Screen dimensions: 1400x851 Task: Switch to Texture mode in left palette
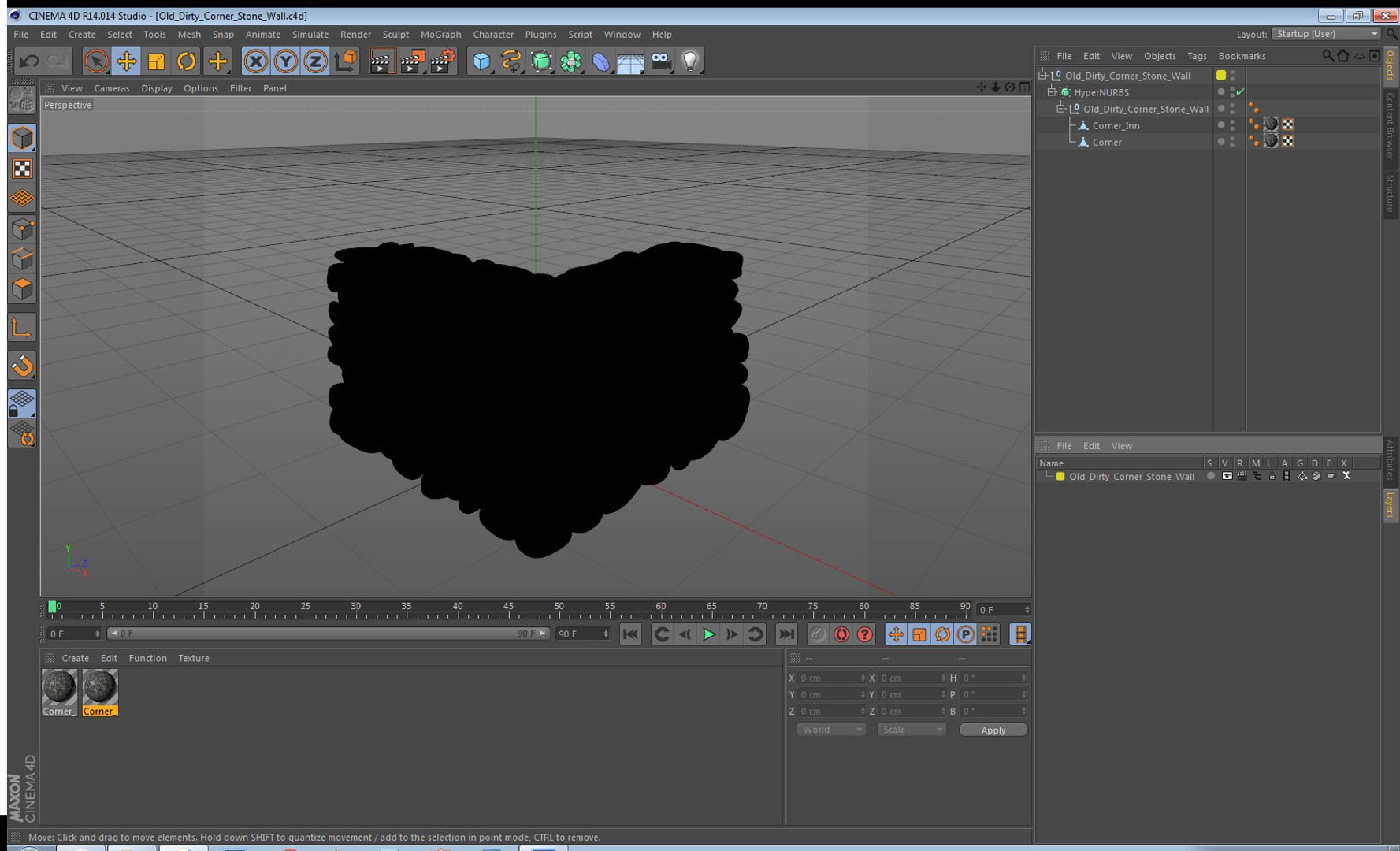coord(22,169)
